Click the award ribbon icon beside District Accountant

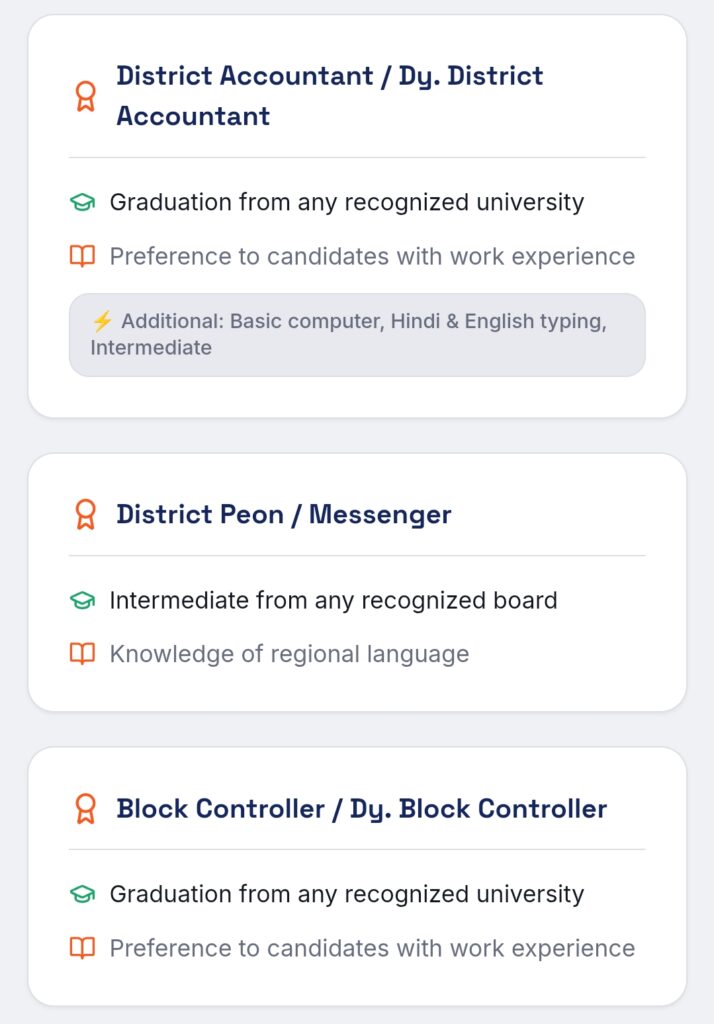86,96
